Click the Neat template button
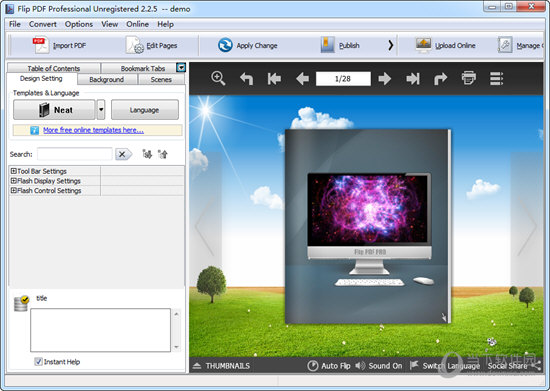 click(54, 110)
